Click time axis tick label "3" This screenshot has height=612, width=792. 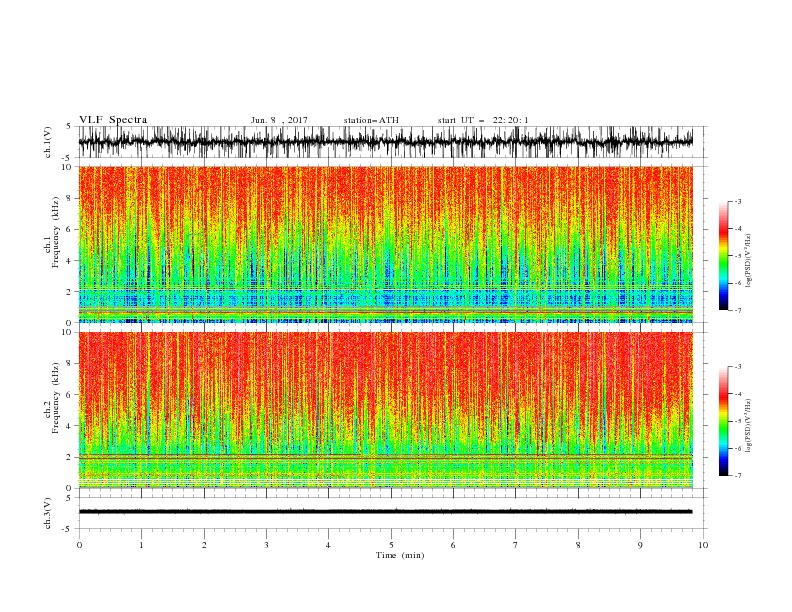266,545
